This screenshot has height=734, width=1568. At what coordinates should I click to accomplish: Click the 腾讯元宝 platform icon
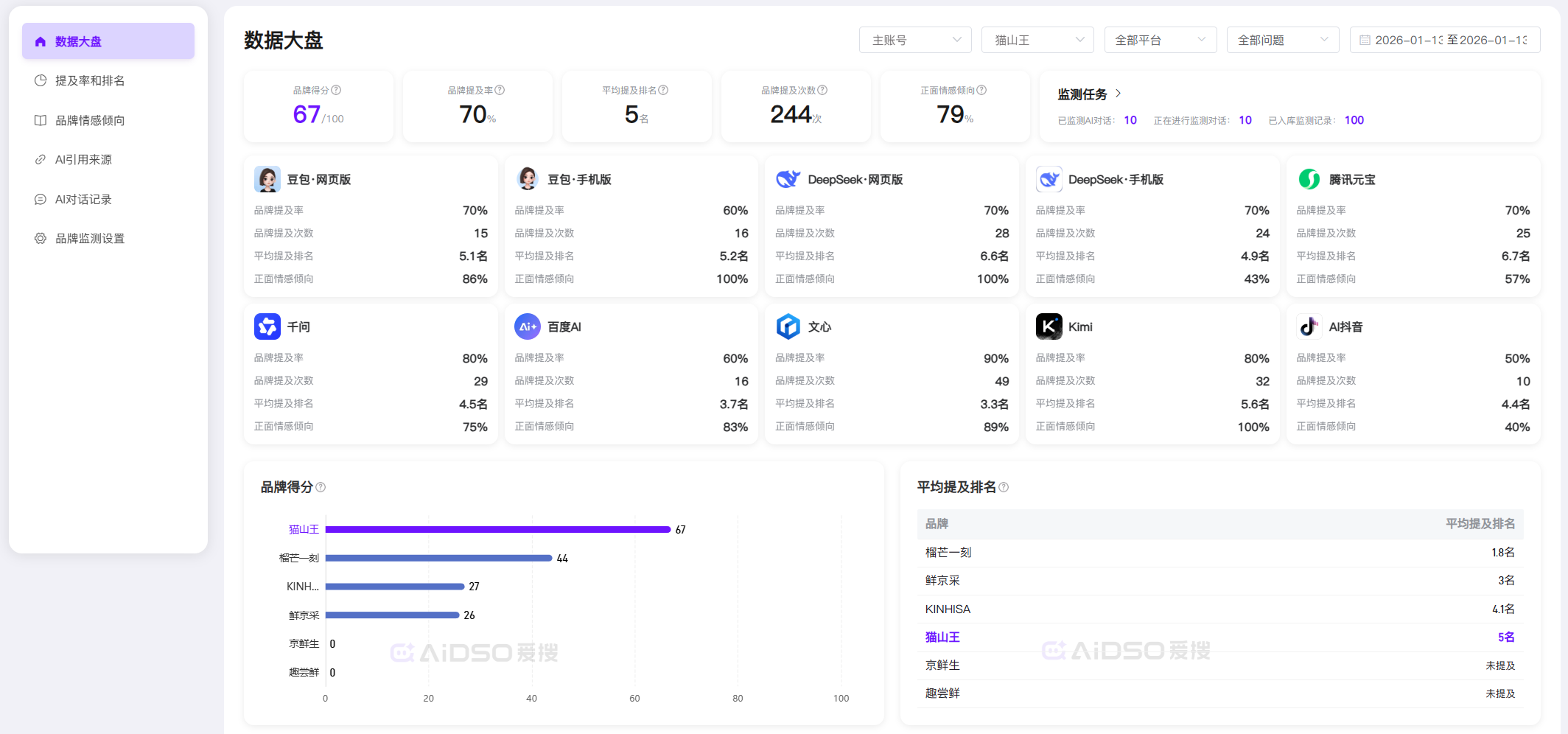pyautogui.click(x=1309, y=179)
